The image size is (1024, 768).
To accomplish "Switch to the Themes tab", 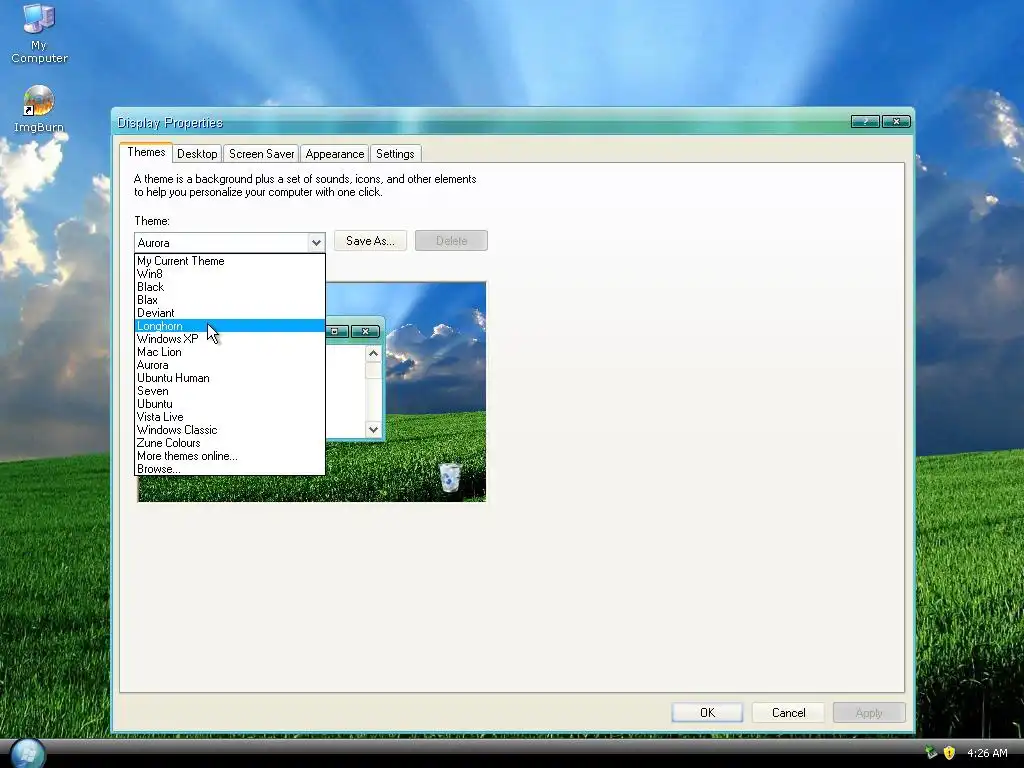I will pos(146,152).
